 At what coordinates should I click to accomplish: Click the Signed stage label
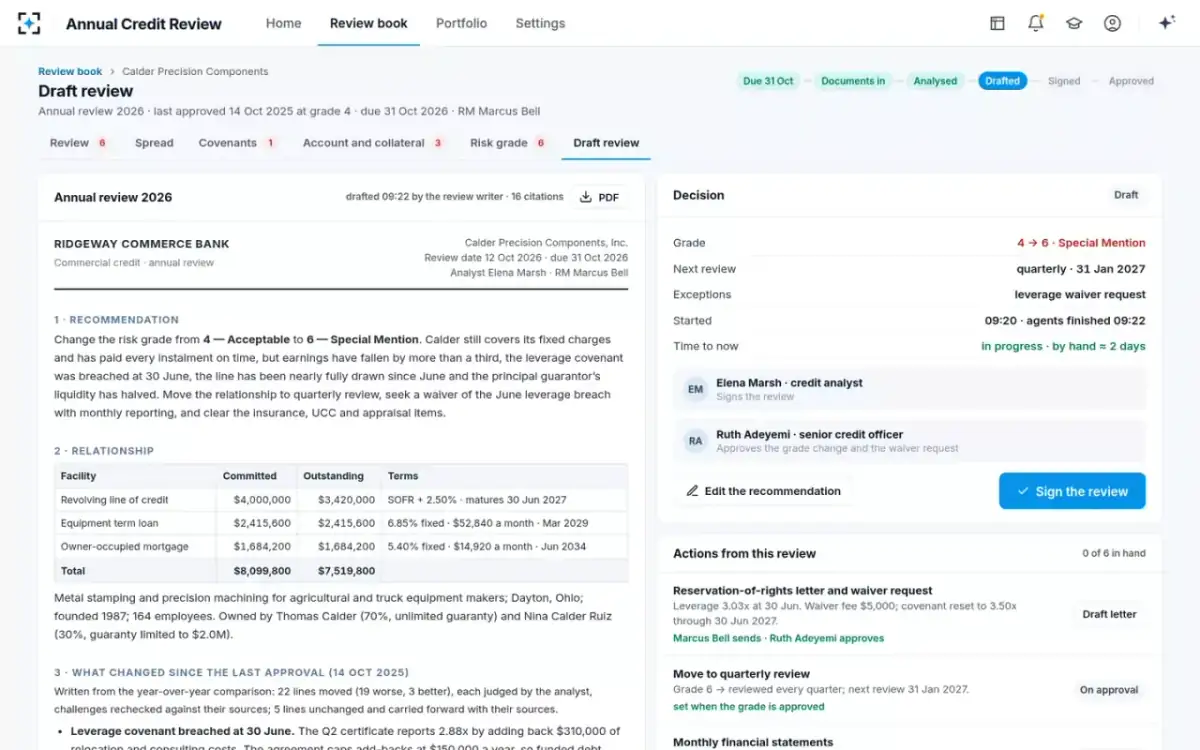1064,81
